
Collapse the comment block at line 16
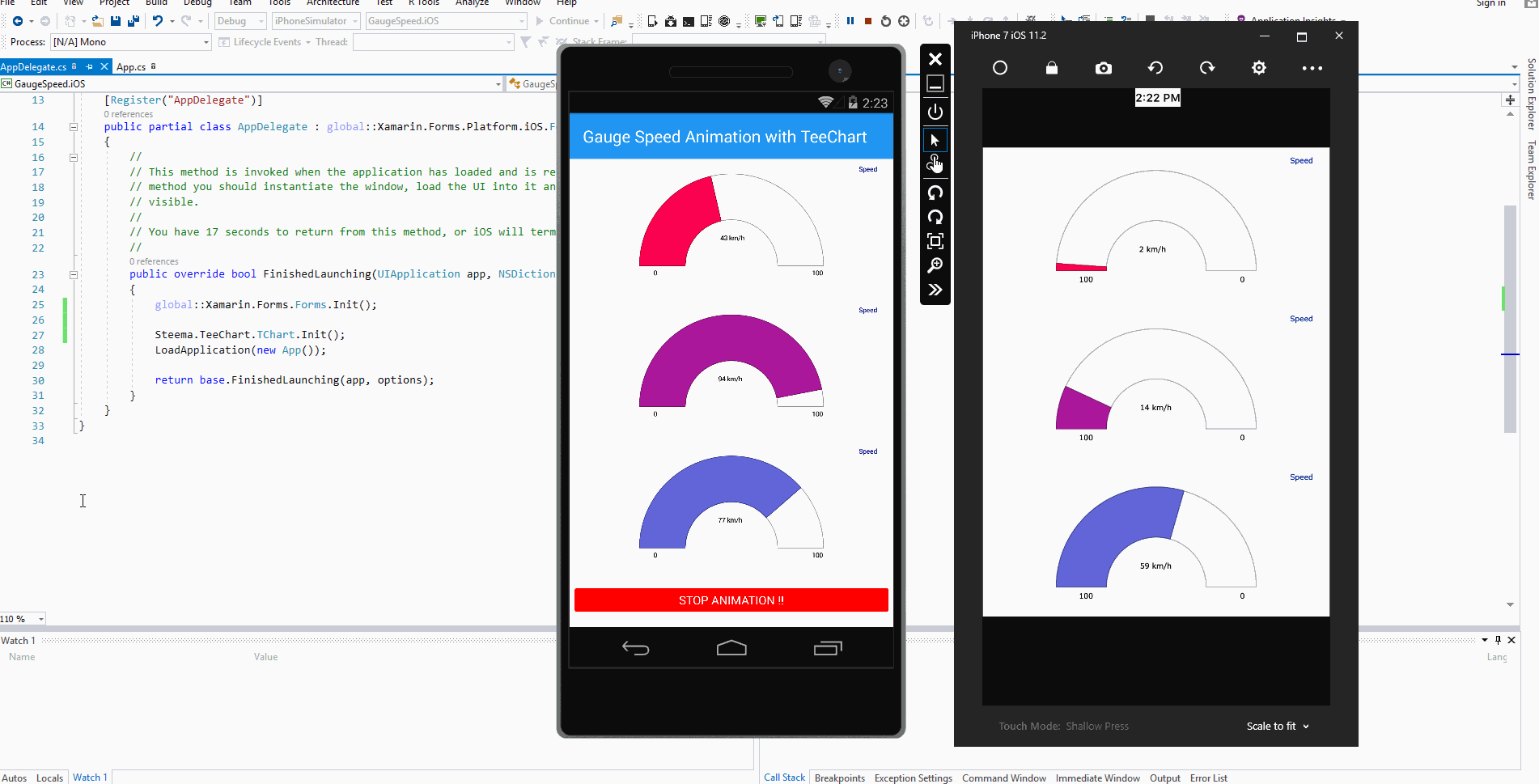[73, 157]
